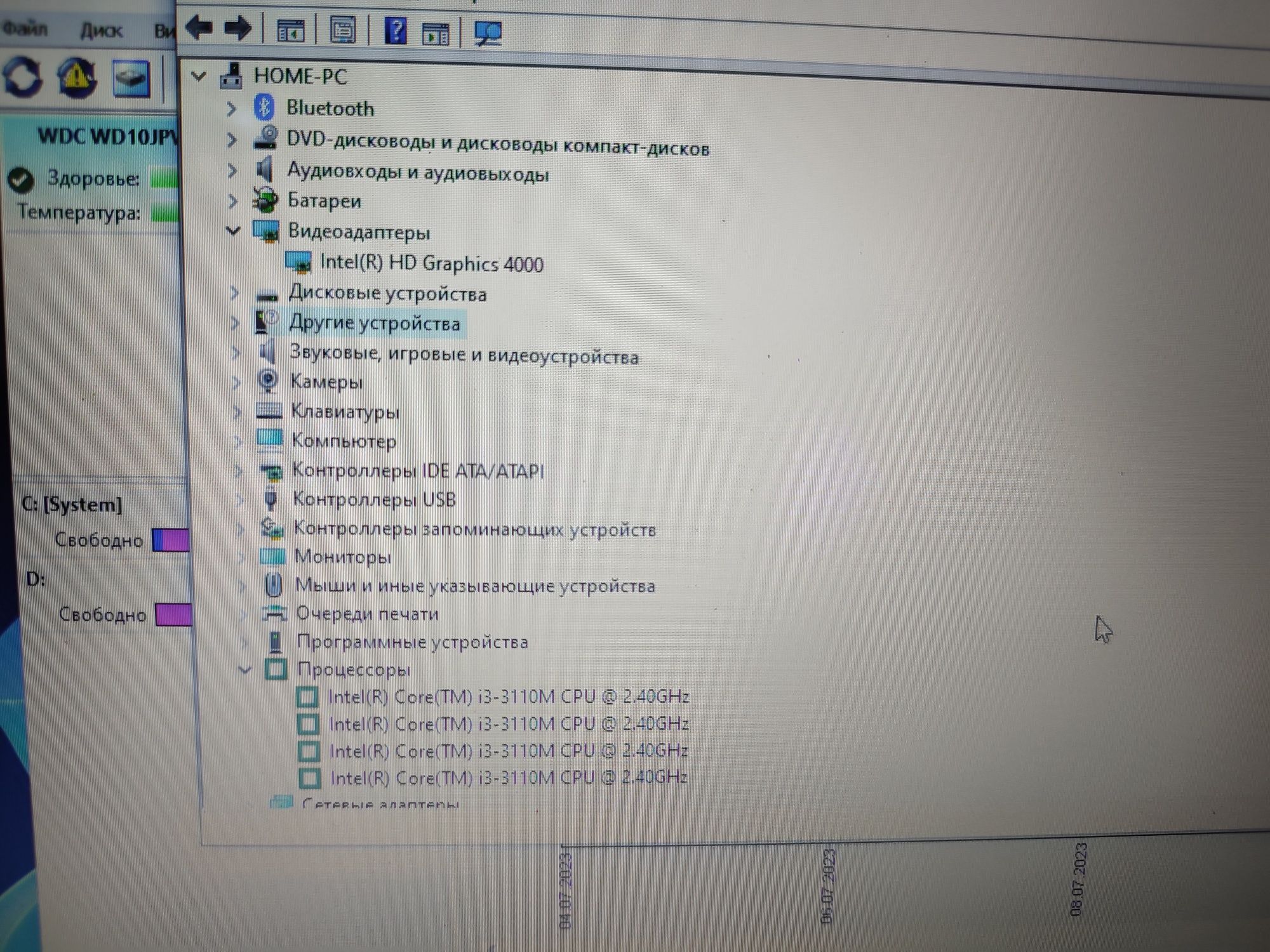Screen dimensions: 1270x952
Task: Select Контроллеры запоминающих устройств
Action: 474,529
